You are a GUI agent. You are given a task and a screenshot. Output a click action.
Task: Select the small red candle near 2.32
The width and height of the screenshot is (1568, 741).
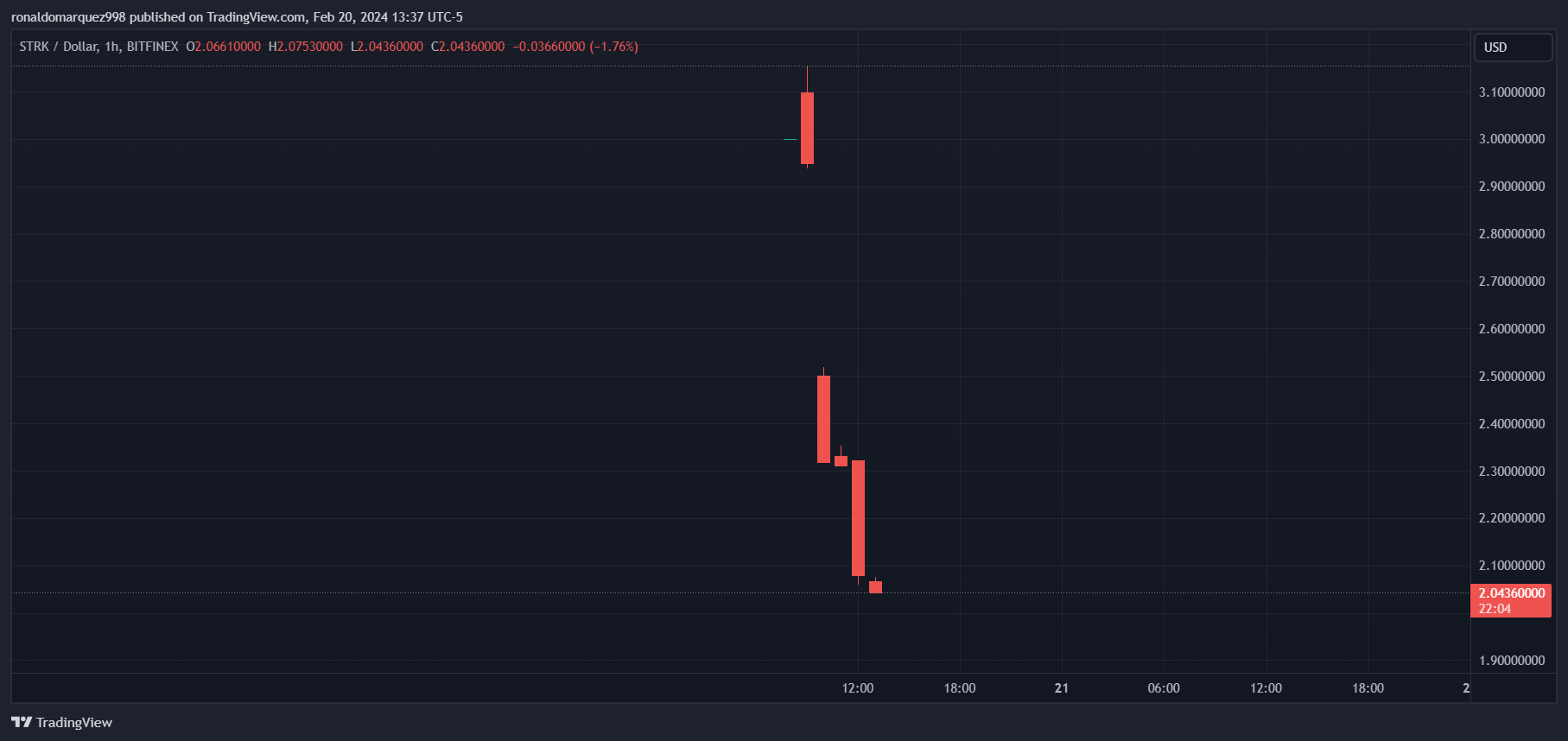coord(841,460)
